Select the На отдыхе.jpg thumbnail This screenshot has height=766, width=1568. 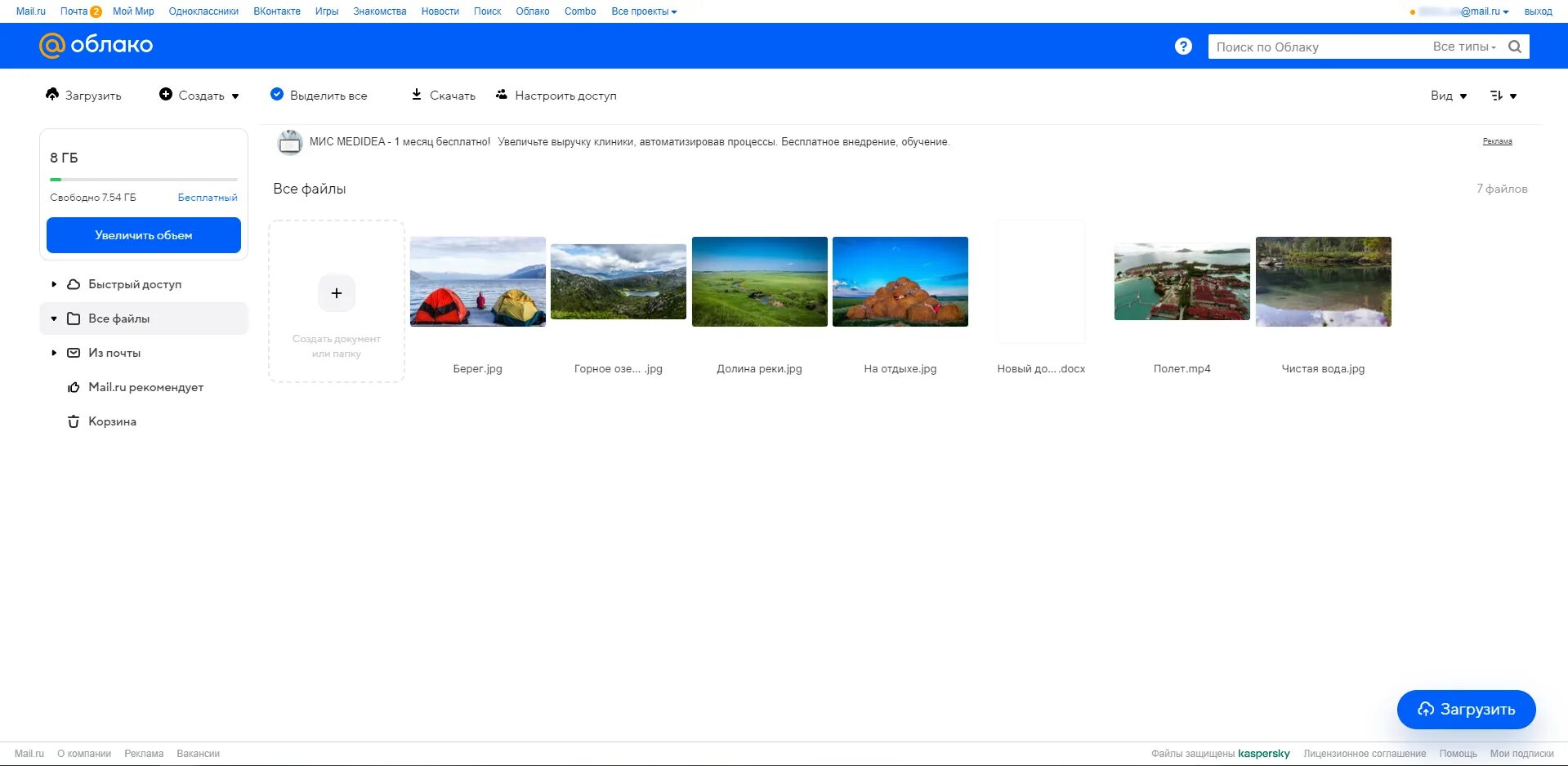(x=900, y=282)
